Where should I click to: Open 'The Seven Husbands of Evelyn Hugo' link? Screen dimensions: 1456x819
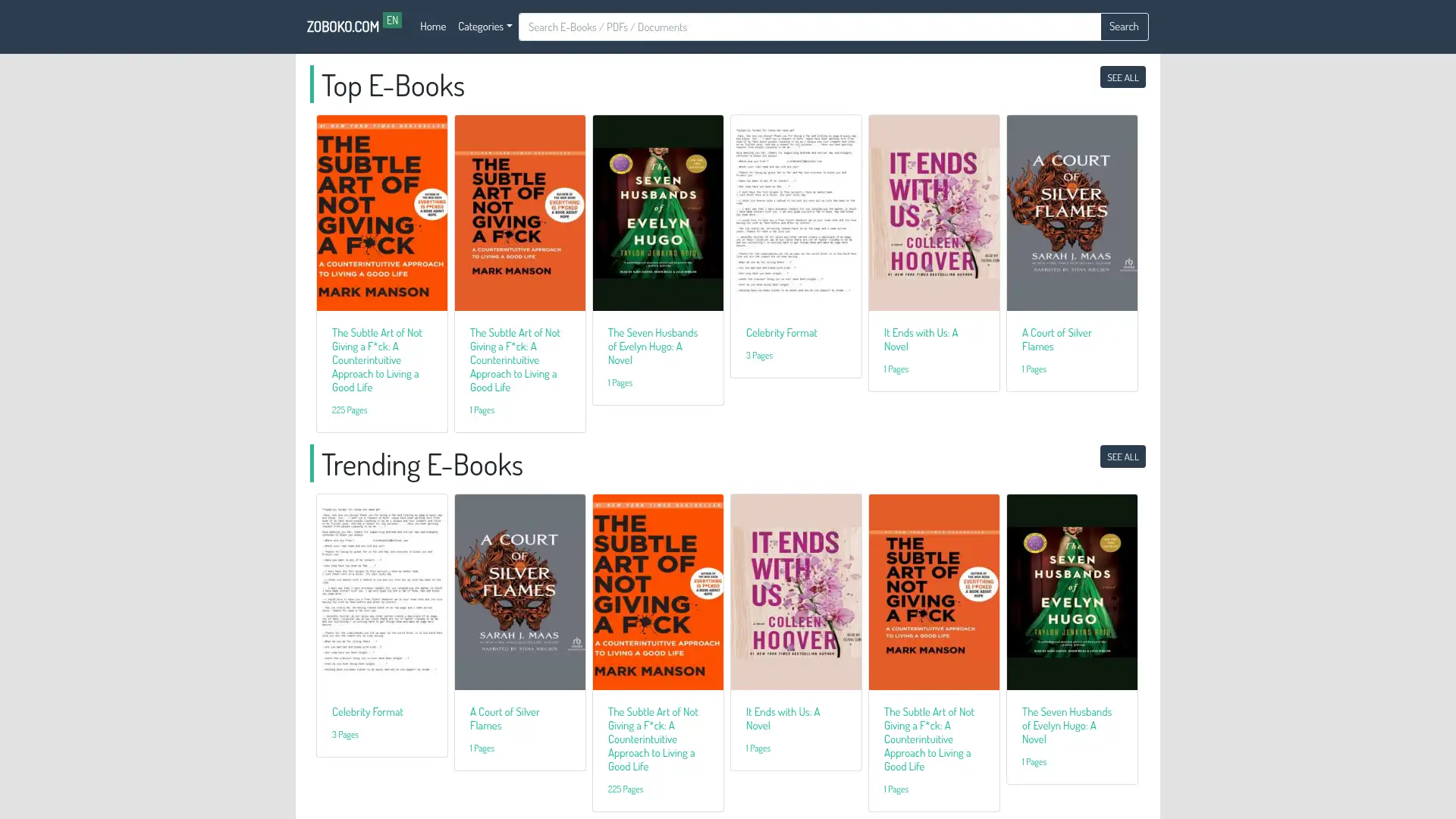[x=652, y=346]
